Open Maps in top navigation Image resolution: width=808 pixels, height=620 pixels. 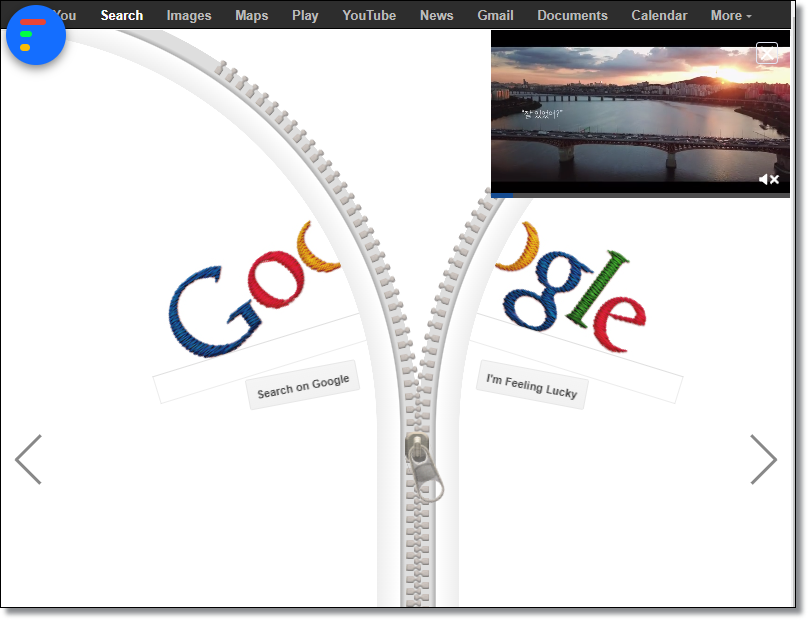251,15
